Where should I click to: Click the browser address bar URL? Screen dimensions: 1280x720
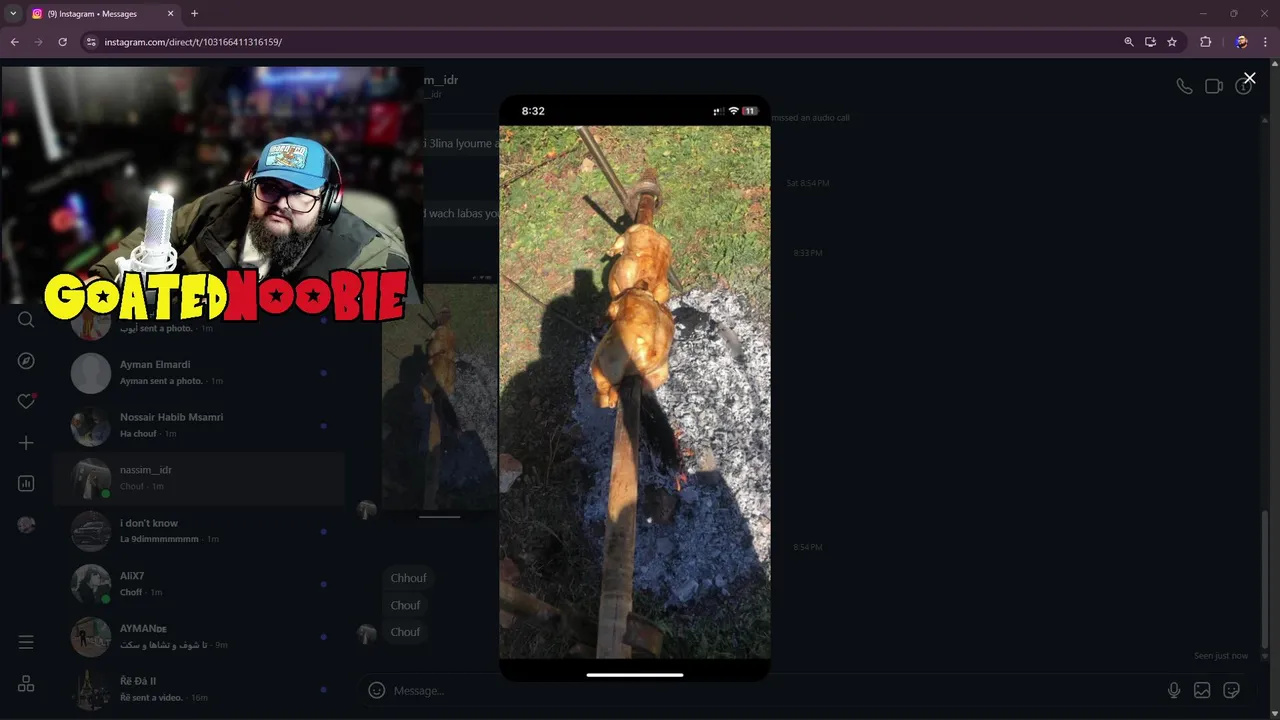[193, 42]
